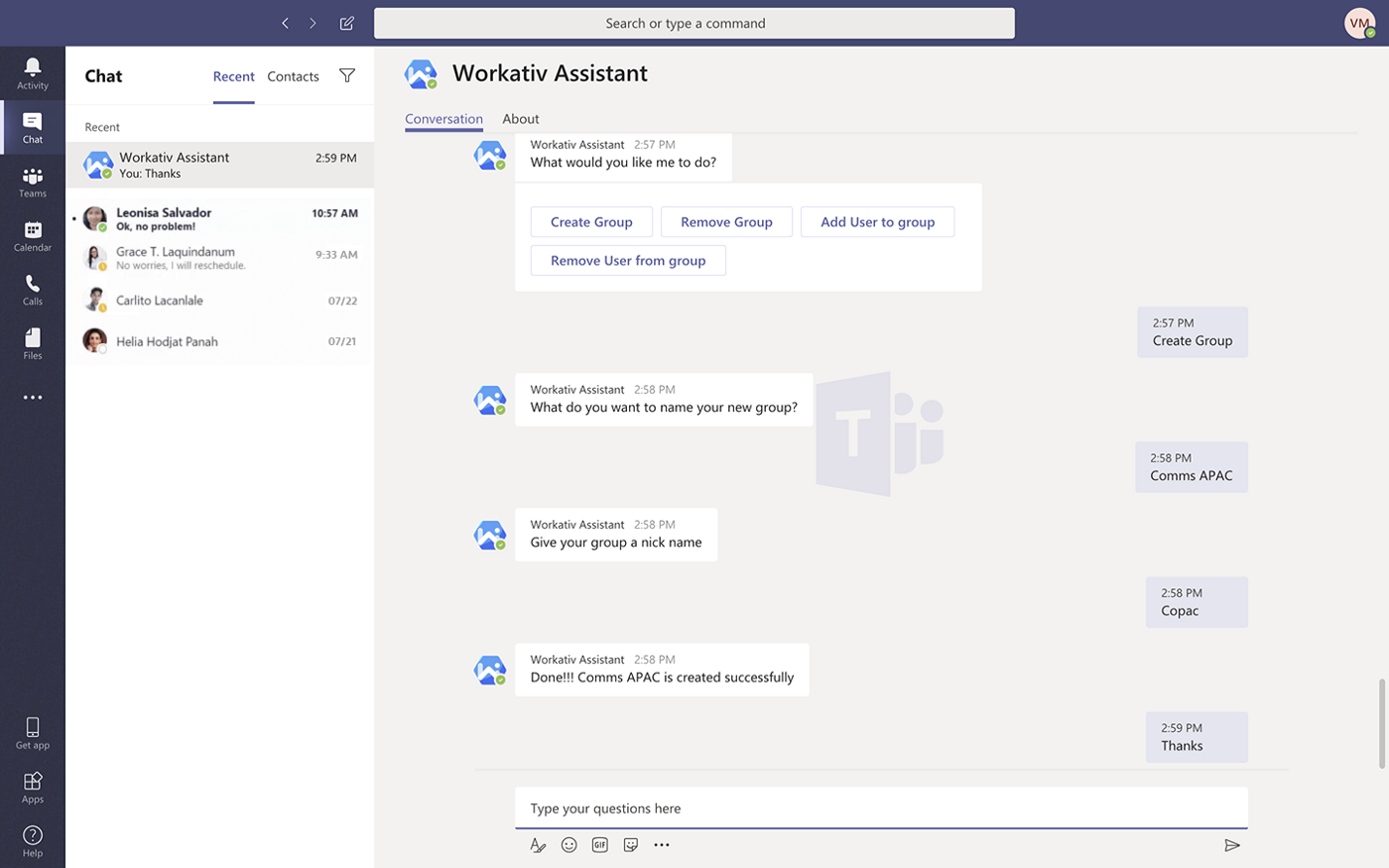Open the Files section
Image resolution: width=1389 pixels, height=868 pixels.
[33, 343]
